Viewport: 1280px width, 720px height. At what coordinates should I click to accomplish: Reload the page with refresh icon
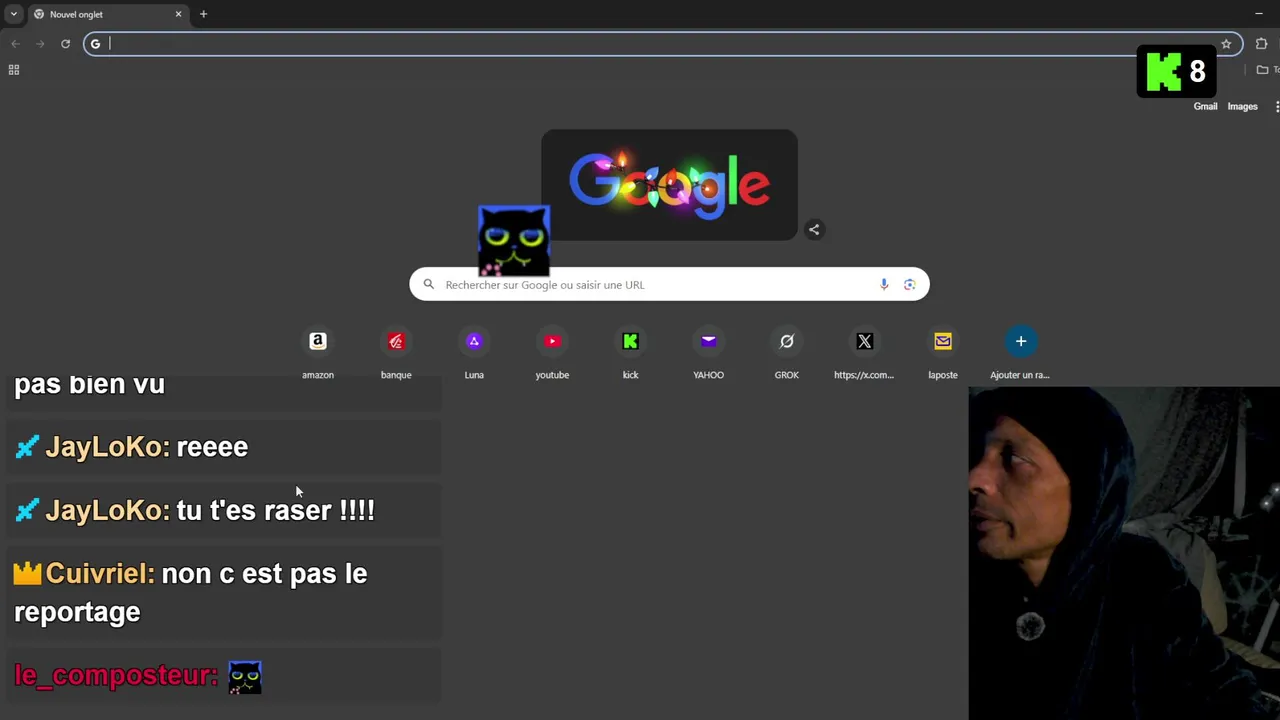click(65, 44)
